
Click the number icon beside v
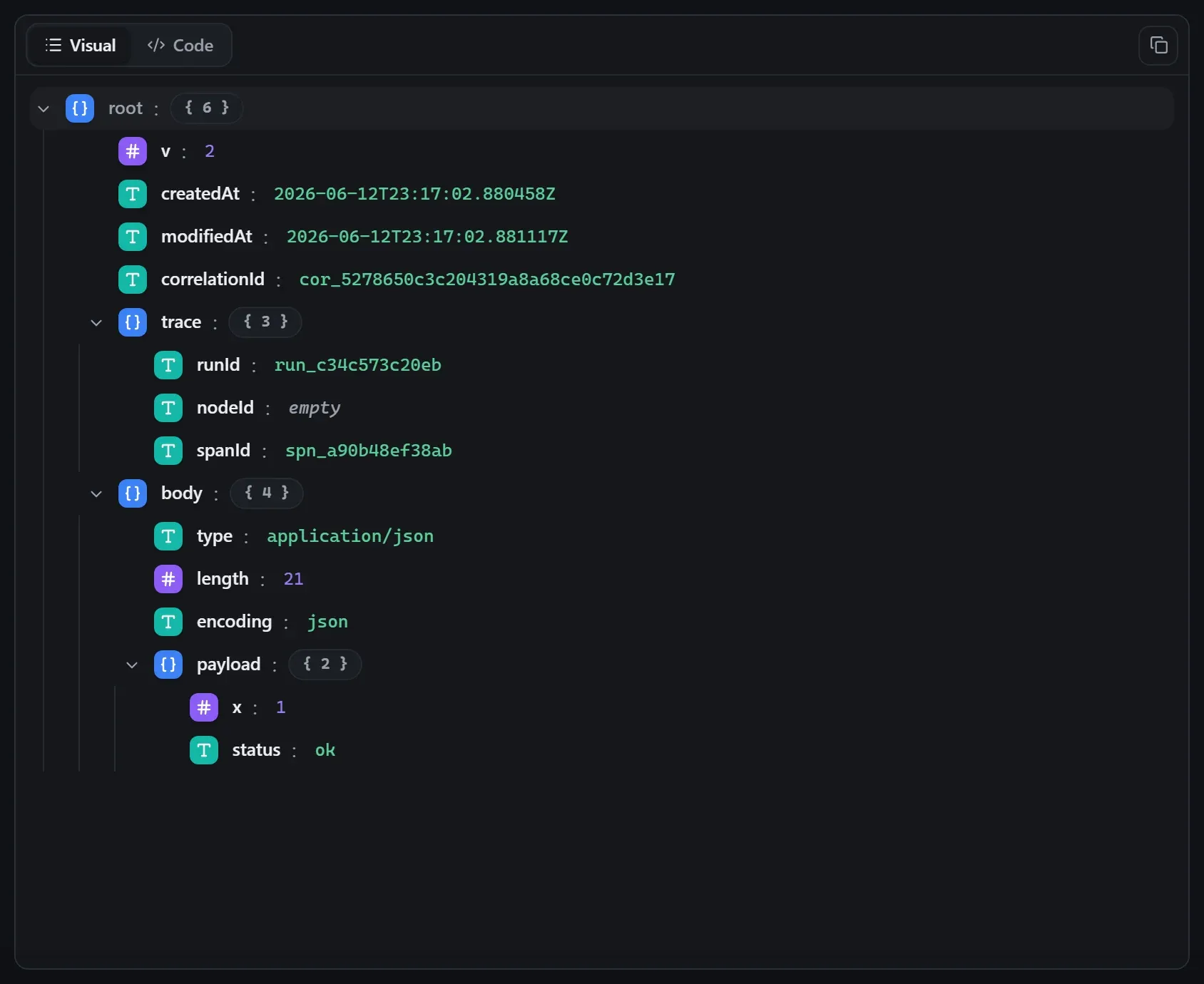(133, 151)
